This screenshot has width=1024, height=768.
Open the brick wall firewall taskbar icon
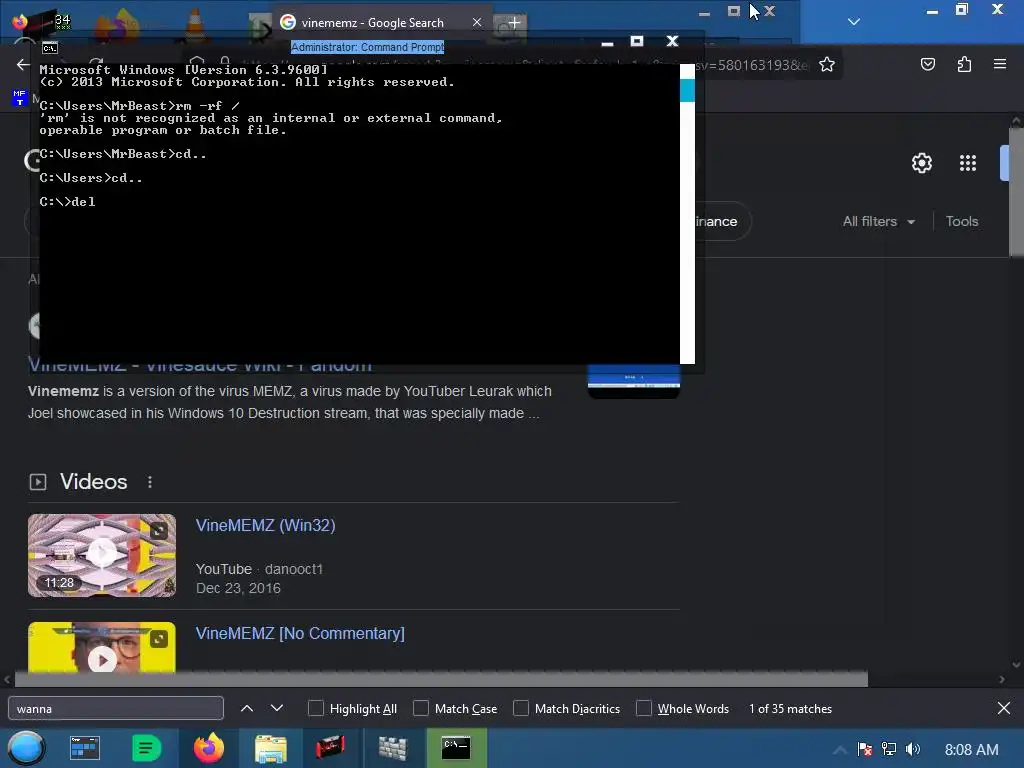[392, 748]
